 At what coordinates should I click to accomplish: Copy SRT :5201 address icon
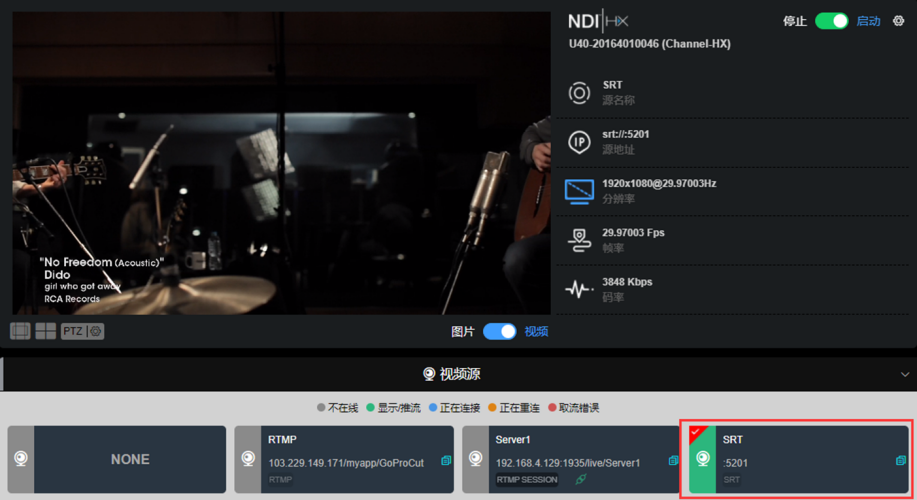(x=901, y=461)
